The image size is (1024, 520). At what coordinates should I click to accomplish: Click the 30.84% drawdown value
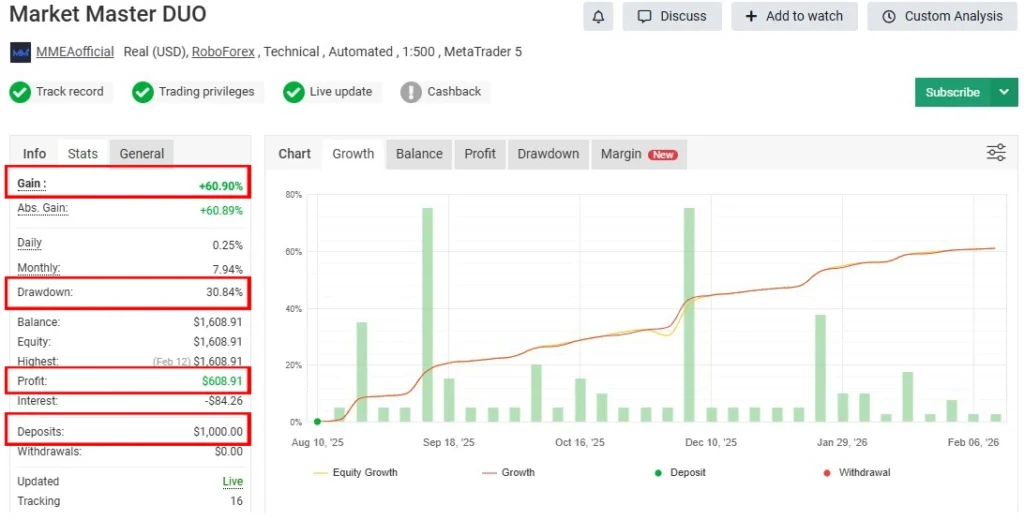[x=225, y=292]
